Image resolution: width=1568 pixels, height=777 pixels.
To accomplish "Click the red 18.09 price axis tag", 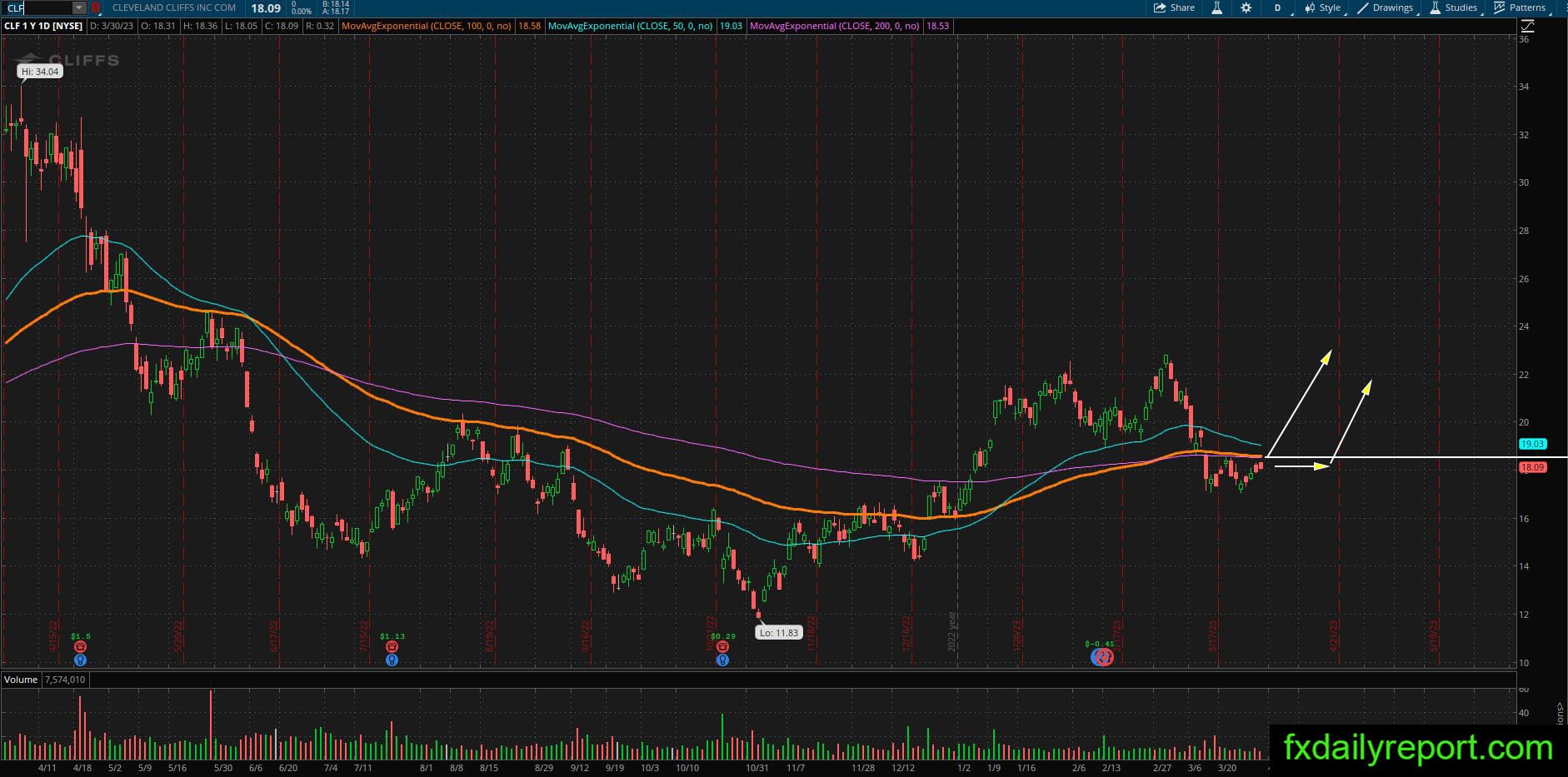I will pos(1533,467).
